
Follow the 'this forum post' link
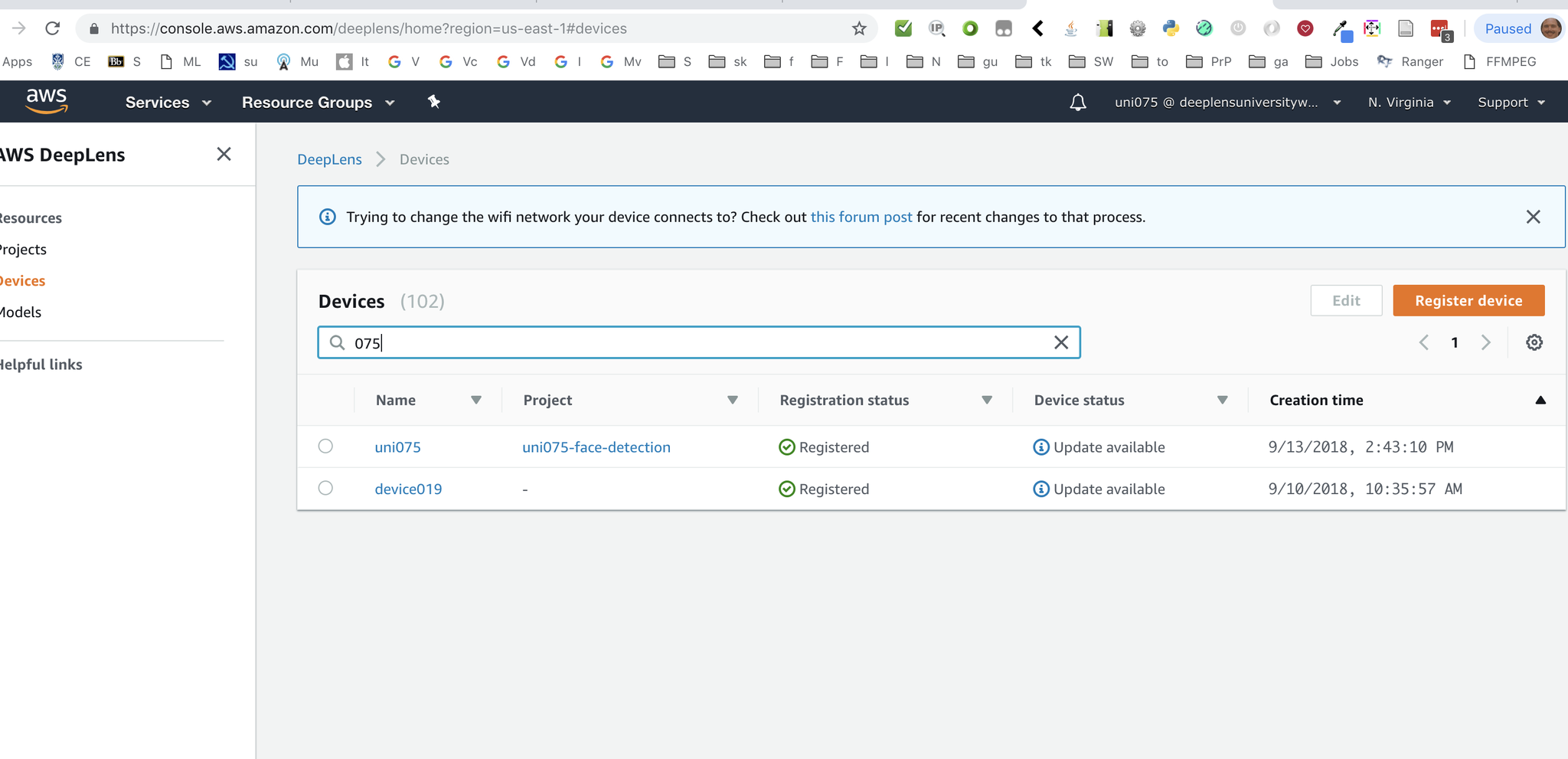pyautogui.click(x=861, y=217)
